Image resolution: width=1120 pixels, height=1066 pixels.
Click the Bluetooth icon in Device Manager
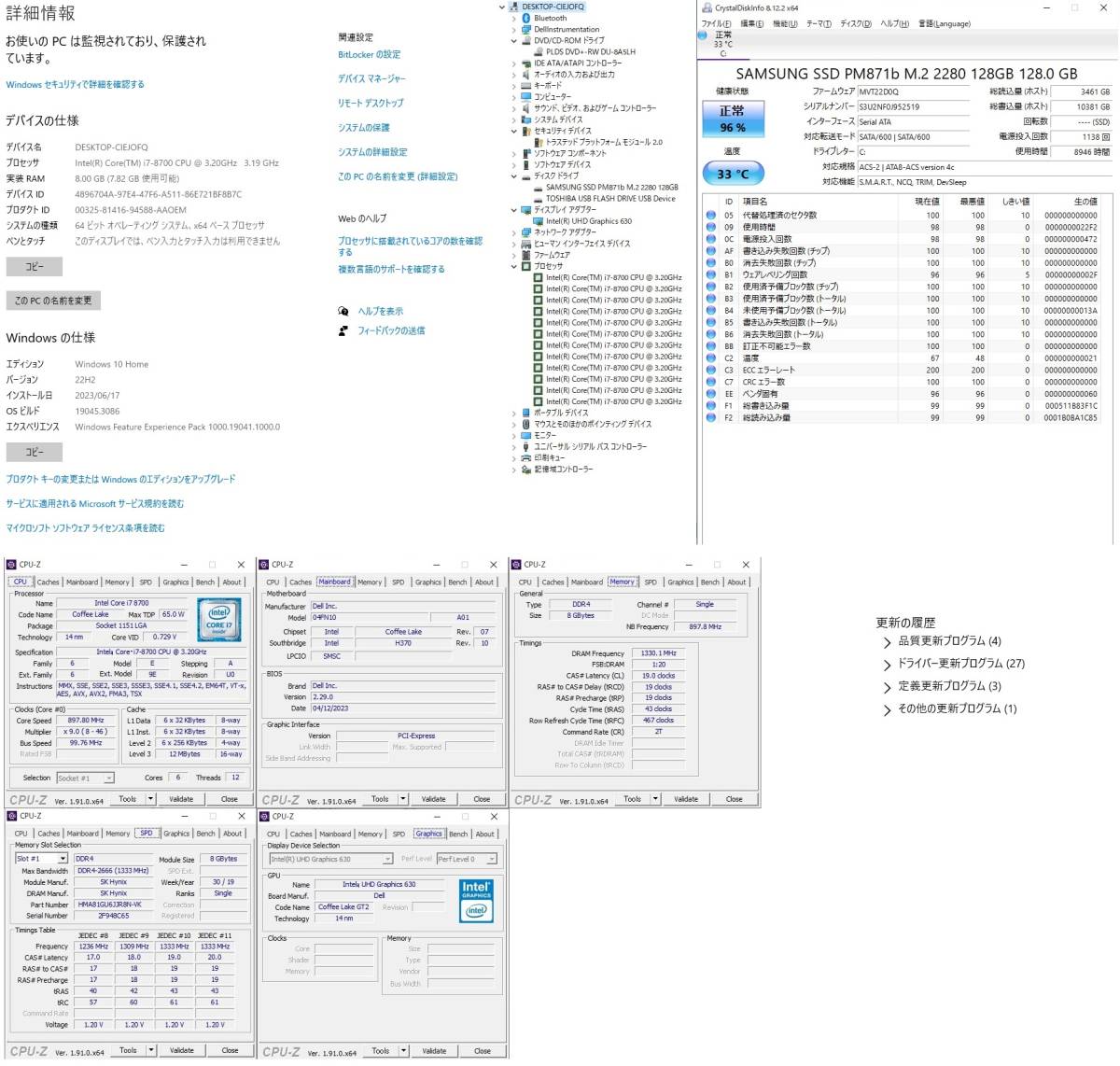pos(526,18)
